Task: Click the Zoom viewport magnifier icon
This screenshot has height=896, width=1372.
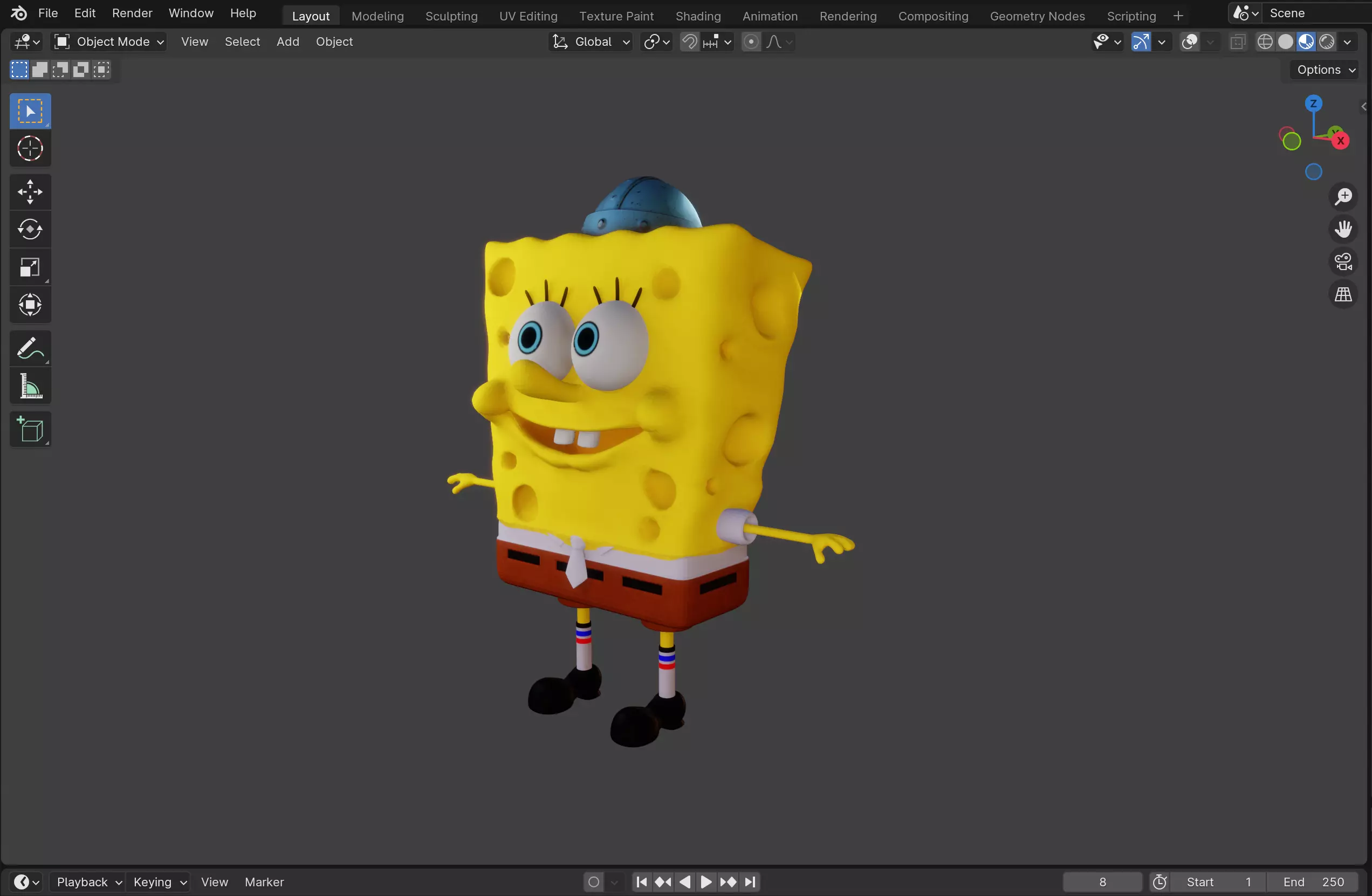Action: (1343, 196)
